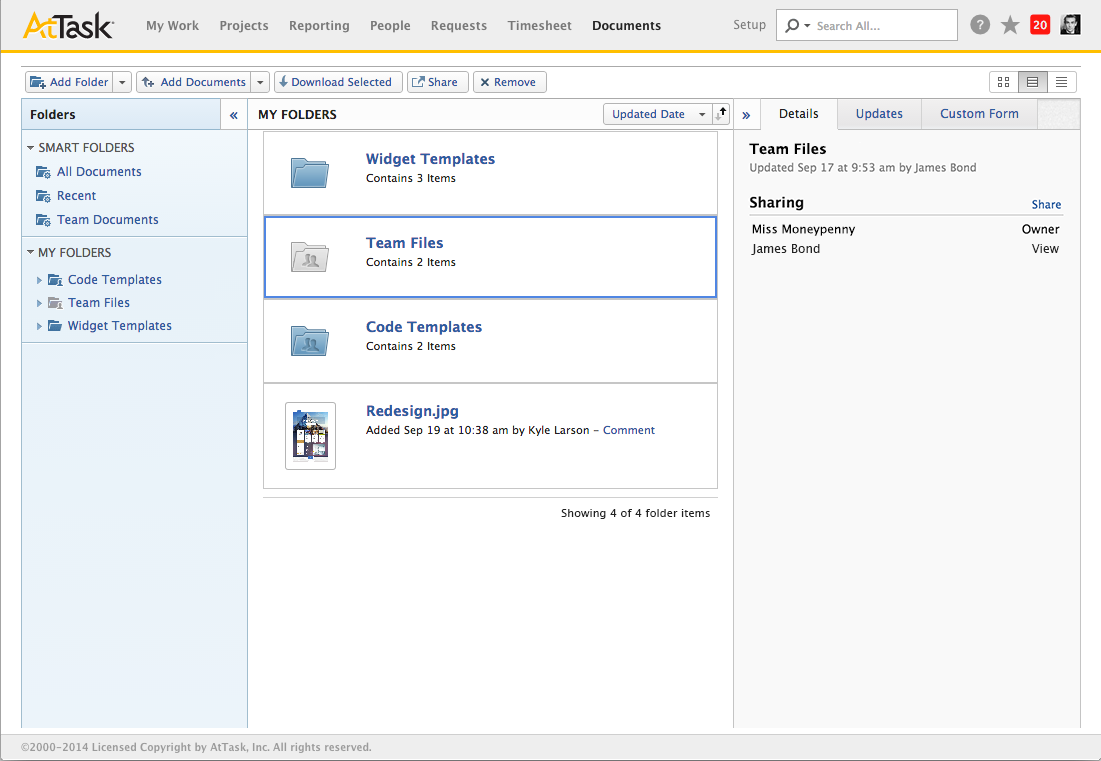Click the AtTask logo
This screenshot has height=761, width=1101.
click(x=68, y=25)
